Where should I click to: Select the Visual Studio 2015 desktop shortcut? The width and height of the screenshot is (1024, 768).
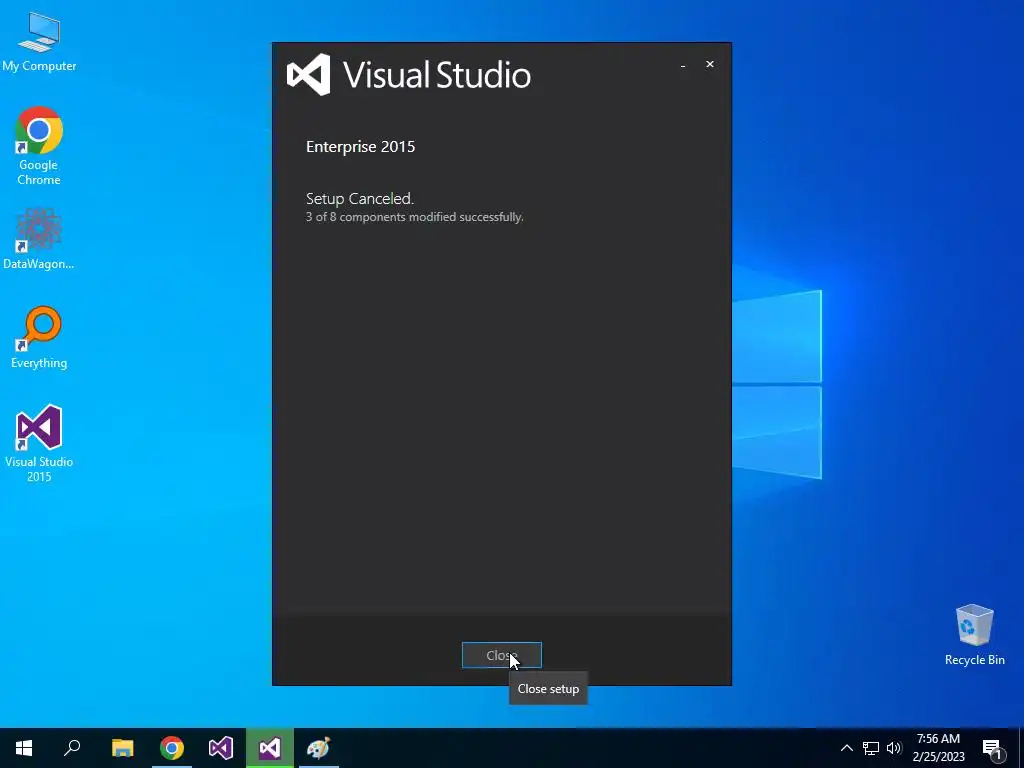point(39,444)
